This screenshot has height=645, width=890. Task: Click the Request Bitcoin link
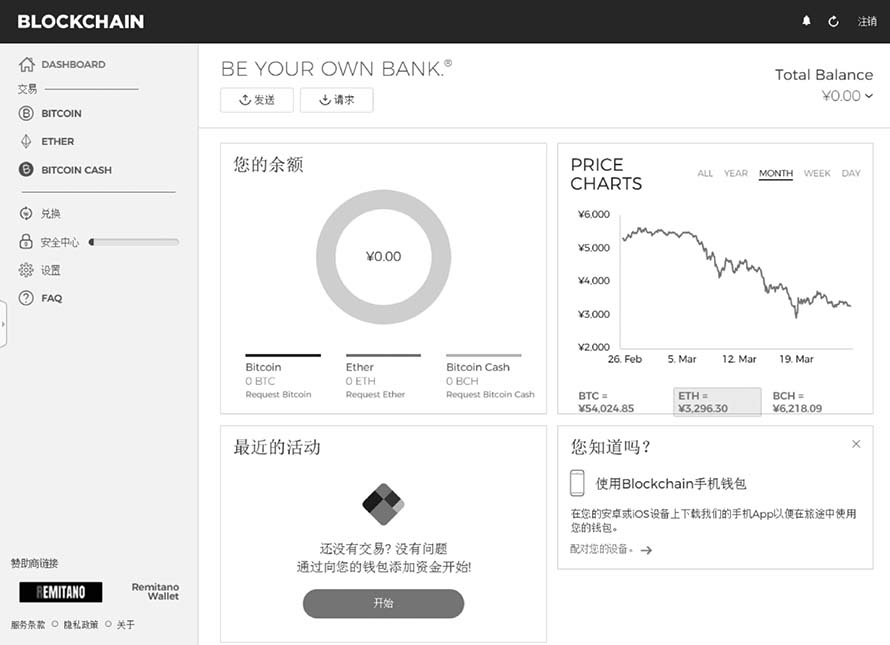click(x=278, y=394)
